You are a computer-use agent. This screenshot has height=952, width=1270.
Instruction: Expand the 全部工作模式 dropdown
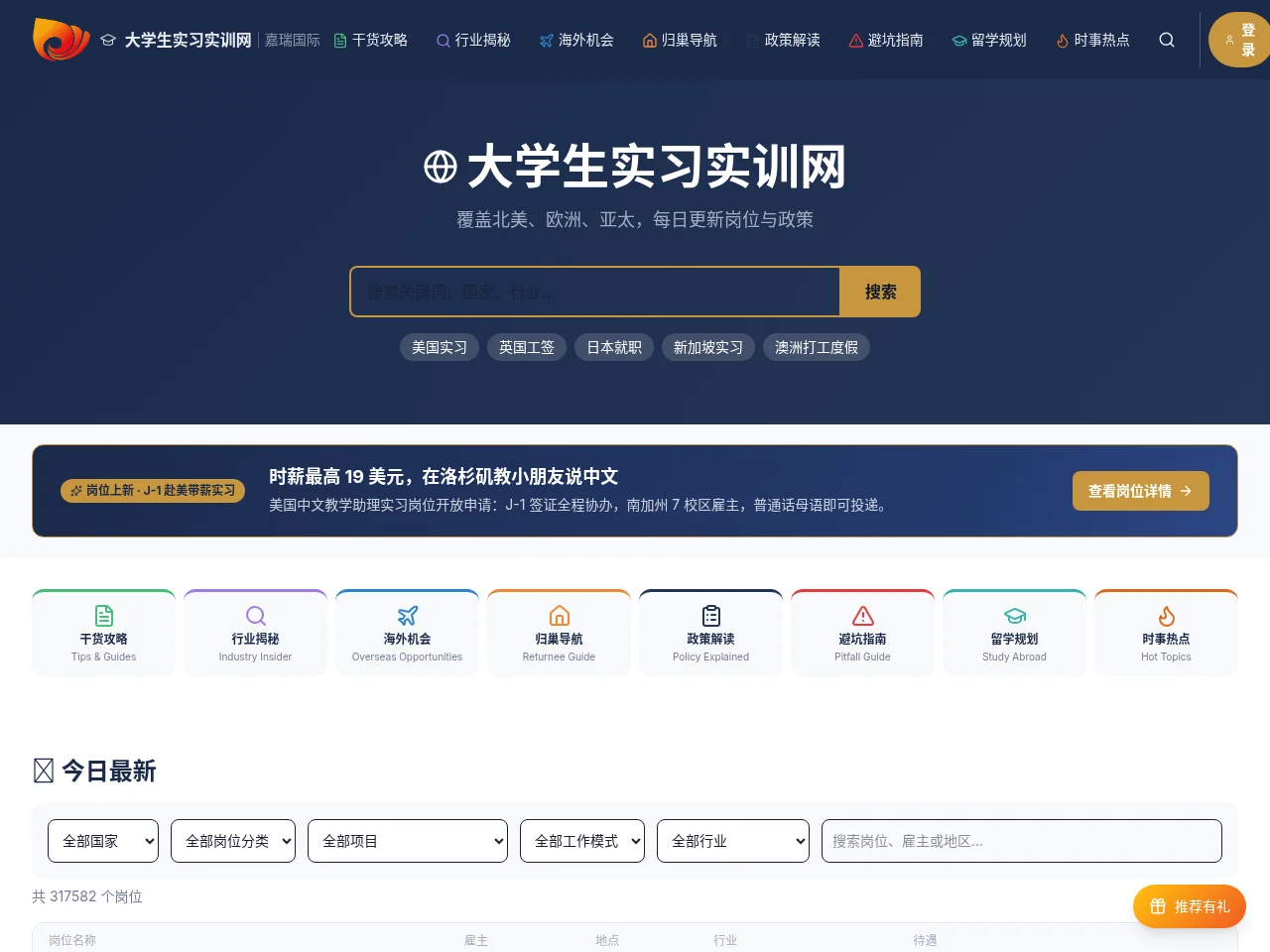coord(582,841)
